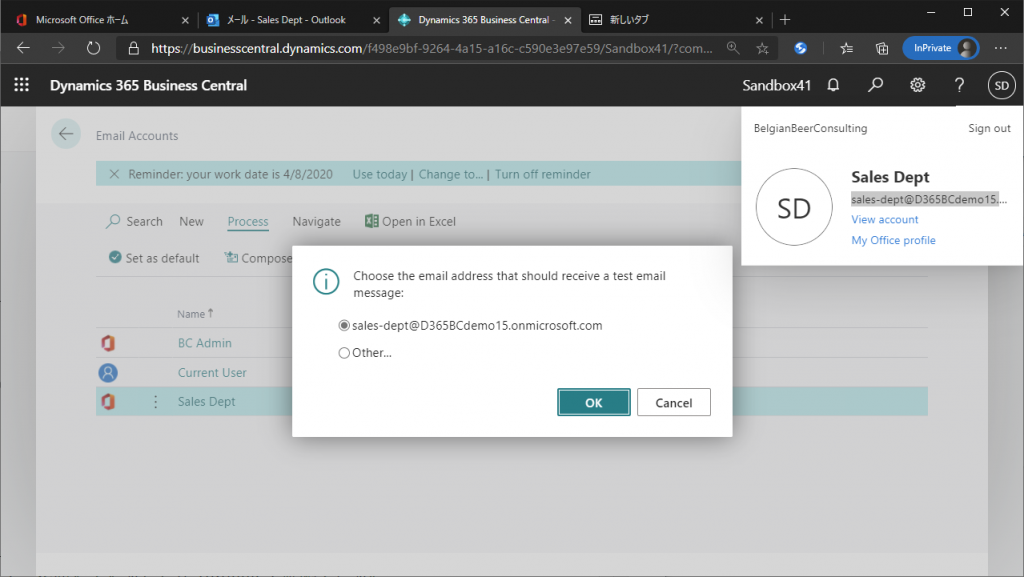1024x577 pixels.
Task: Open the Navigate menu
Action: click(316, 221)
